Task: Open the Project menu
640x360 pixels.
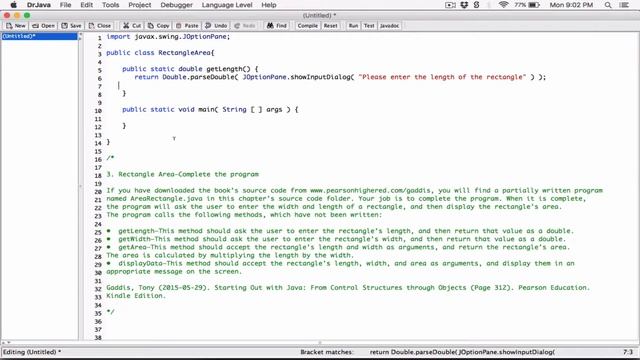Action: click(140, 5)
